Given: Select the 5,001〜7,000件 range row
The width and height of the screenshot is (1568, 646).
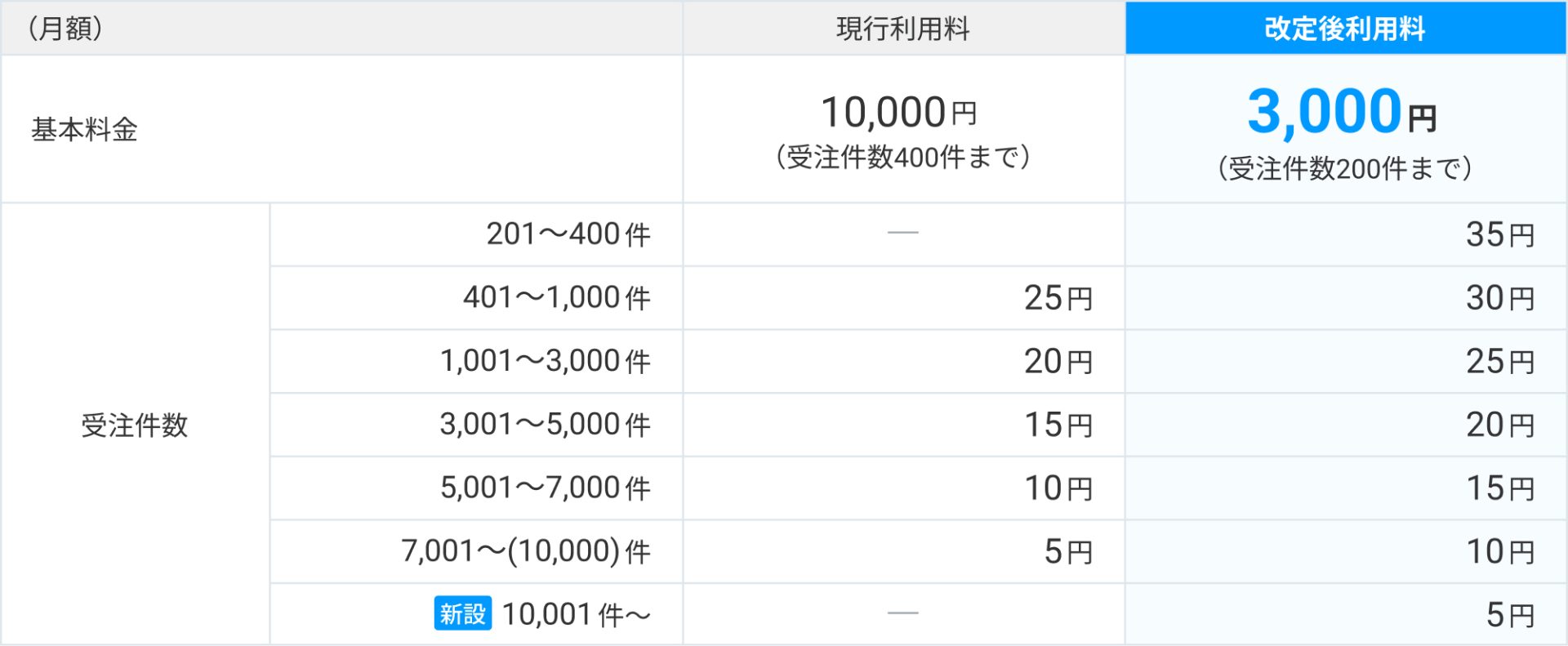Looking at the screenshot, I should [x=918, y=488].
